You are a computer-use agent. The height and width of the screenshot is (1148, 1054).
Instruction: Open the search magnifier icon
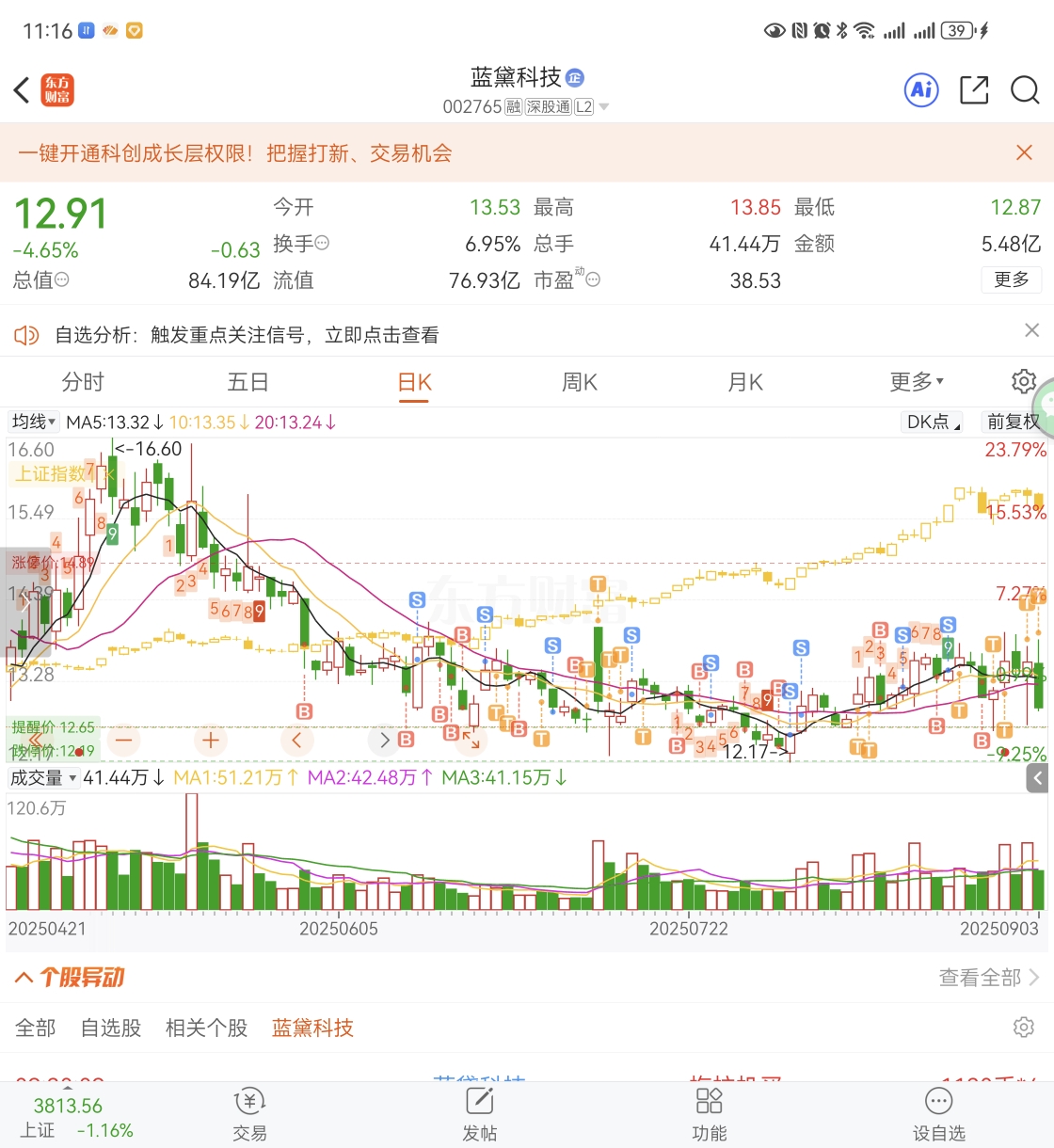pyautogui.click(x=1024, y=90)
